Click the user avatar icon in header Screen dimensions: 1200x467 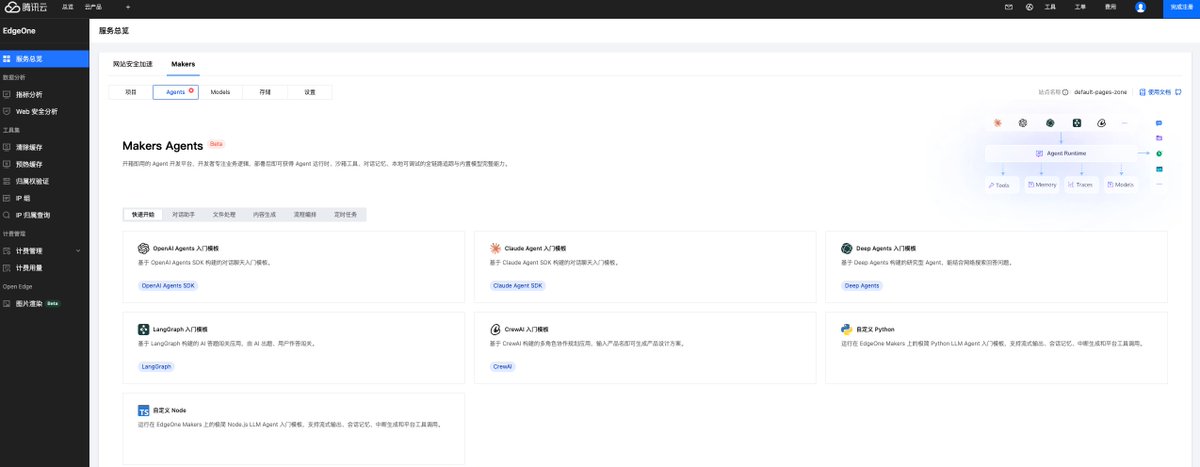[x=1140, y=7]
